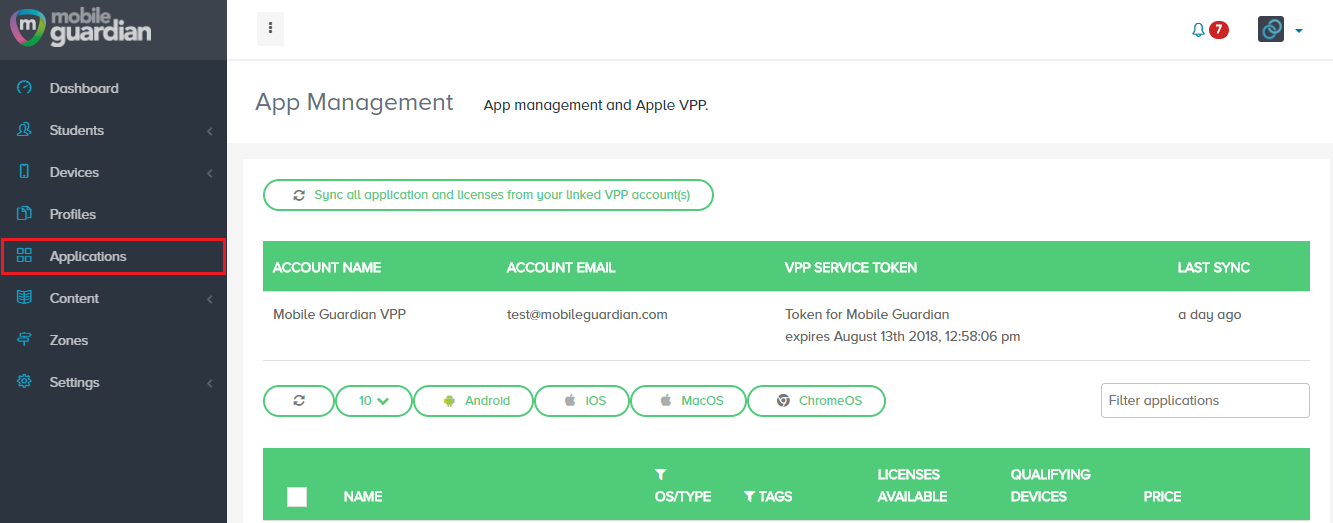1333x523 pixels.
Task: Sort by NAME column header
Action: coord(363,496)
